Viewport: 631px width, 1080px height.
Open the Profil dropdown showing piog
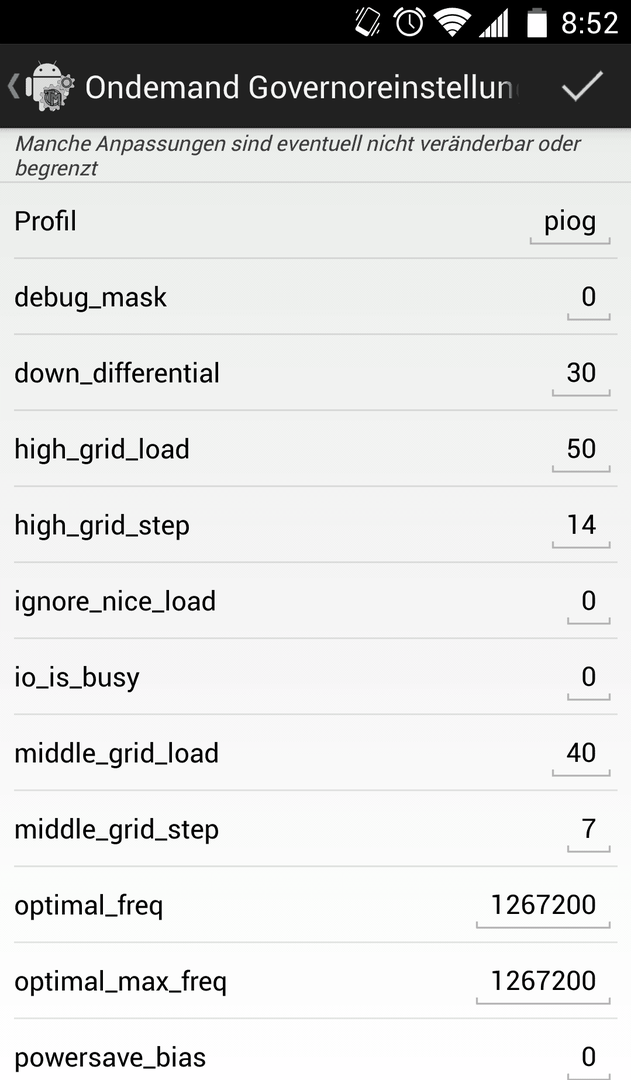click(570, 224)
